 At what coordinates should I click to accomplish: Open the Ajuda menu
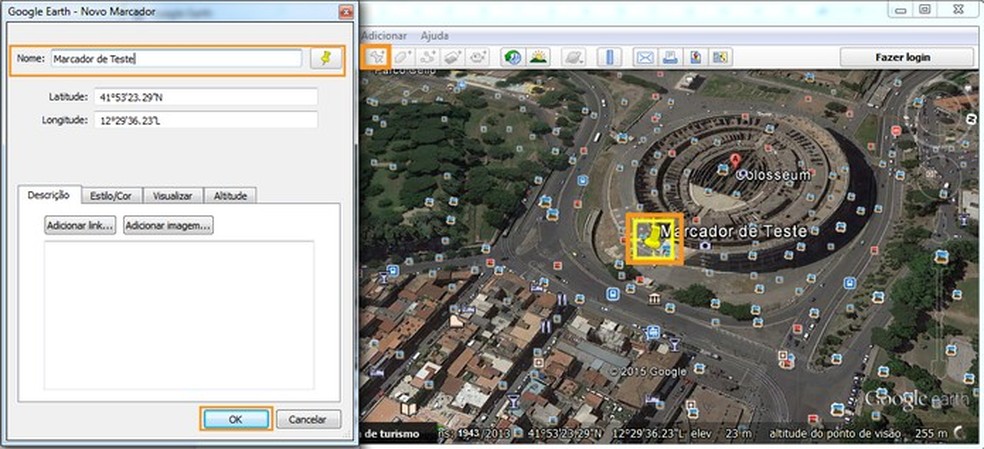tap(434, 36)
